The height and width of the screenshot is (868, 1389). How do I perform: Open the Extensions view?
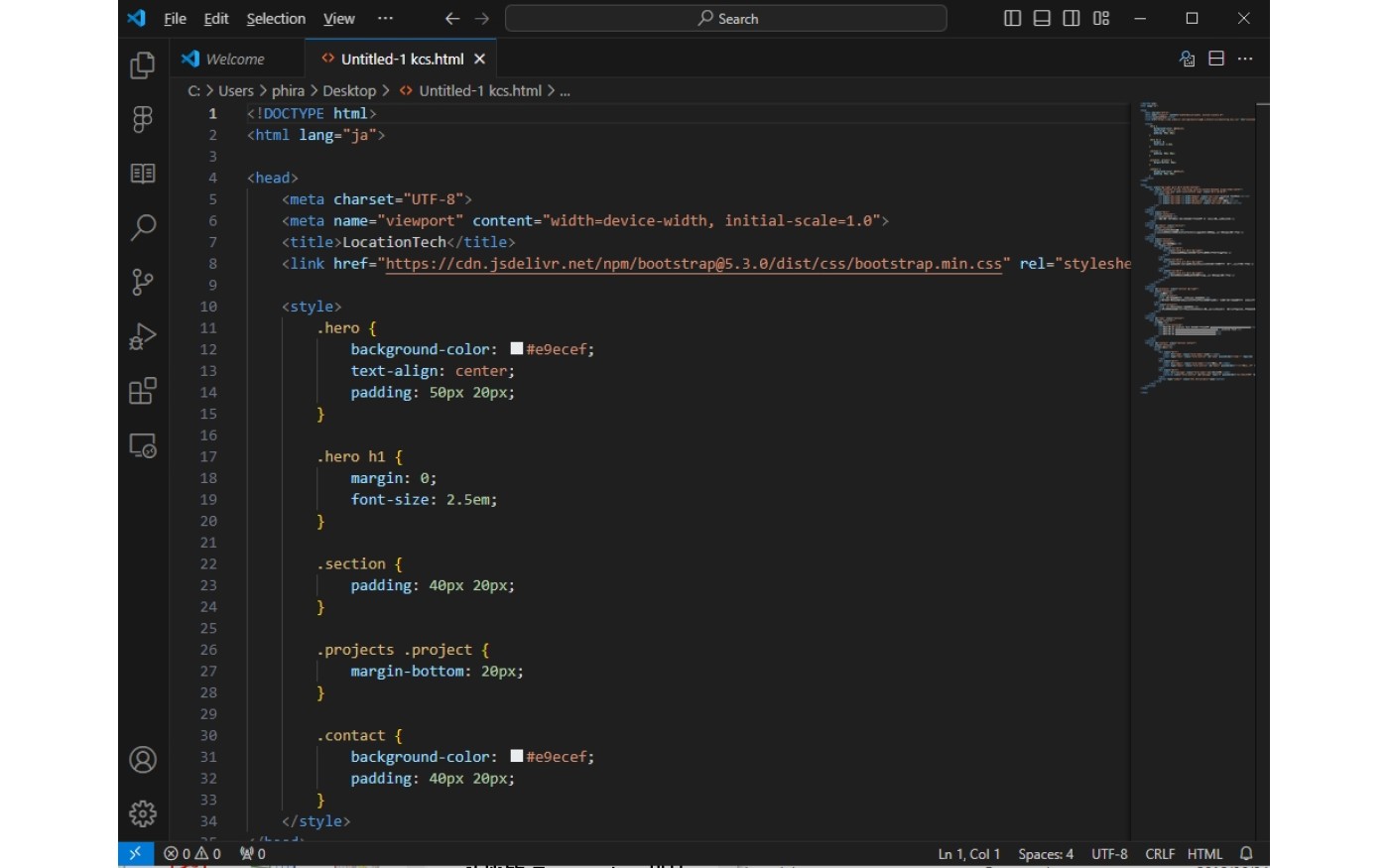click(142, 391)
